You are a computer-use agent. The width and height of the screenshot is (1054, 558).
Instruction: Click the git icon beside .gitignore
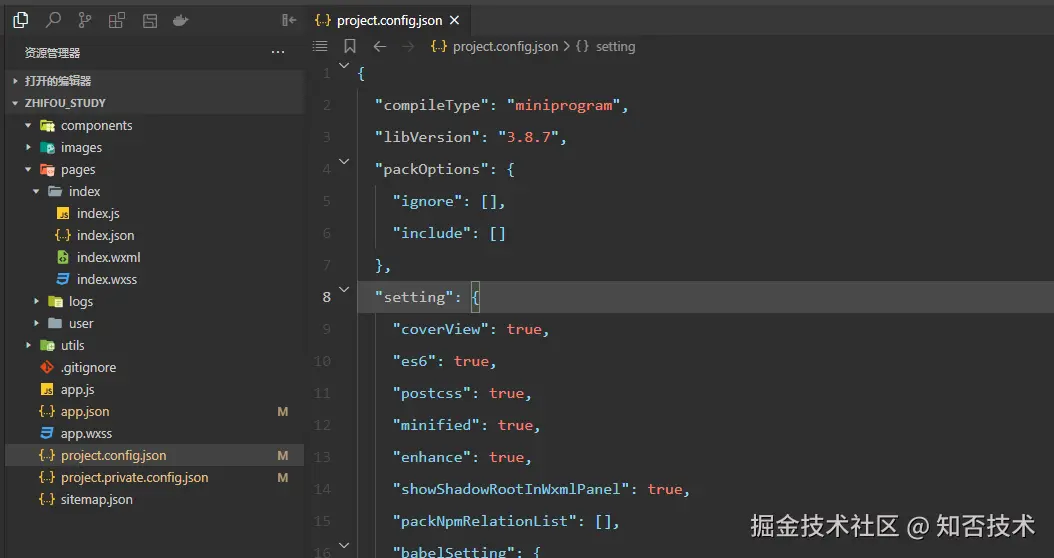[47, 367]
